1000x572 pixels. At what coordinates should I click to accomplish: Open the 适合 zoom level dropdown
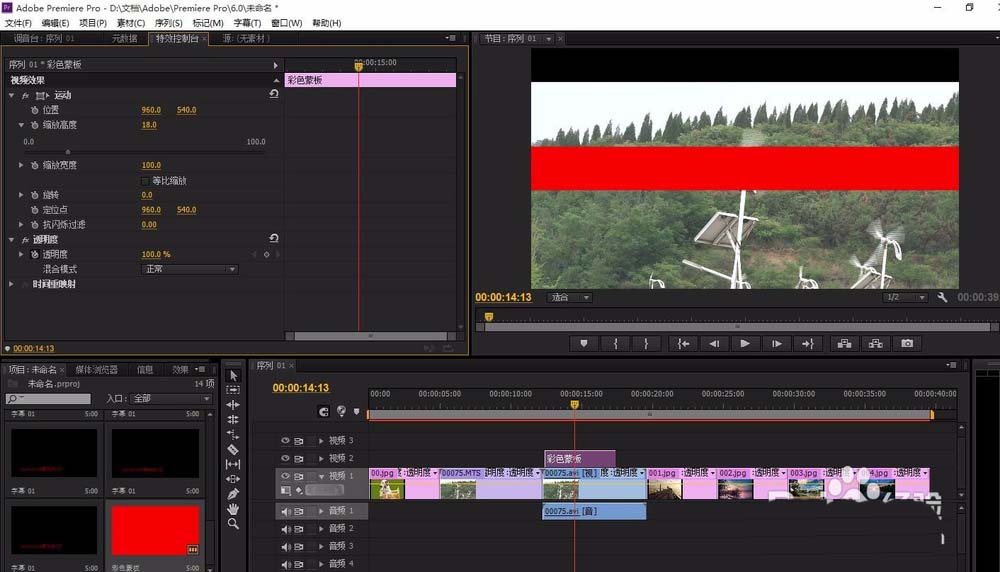(x=569, y=297)
